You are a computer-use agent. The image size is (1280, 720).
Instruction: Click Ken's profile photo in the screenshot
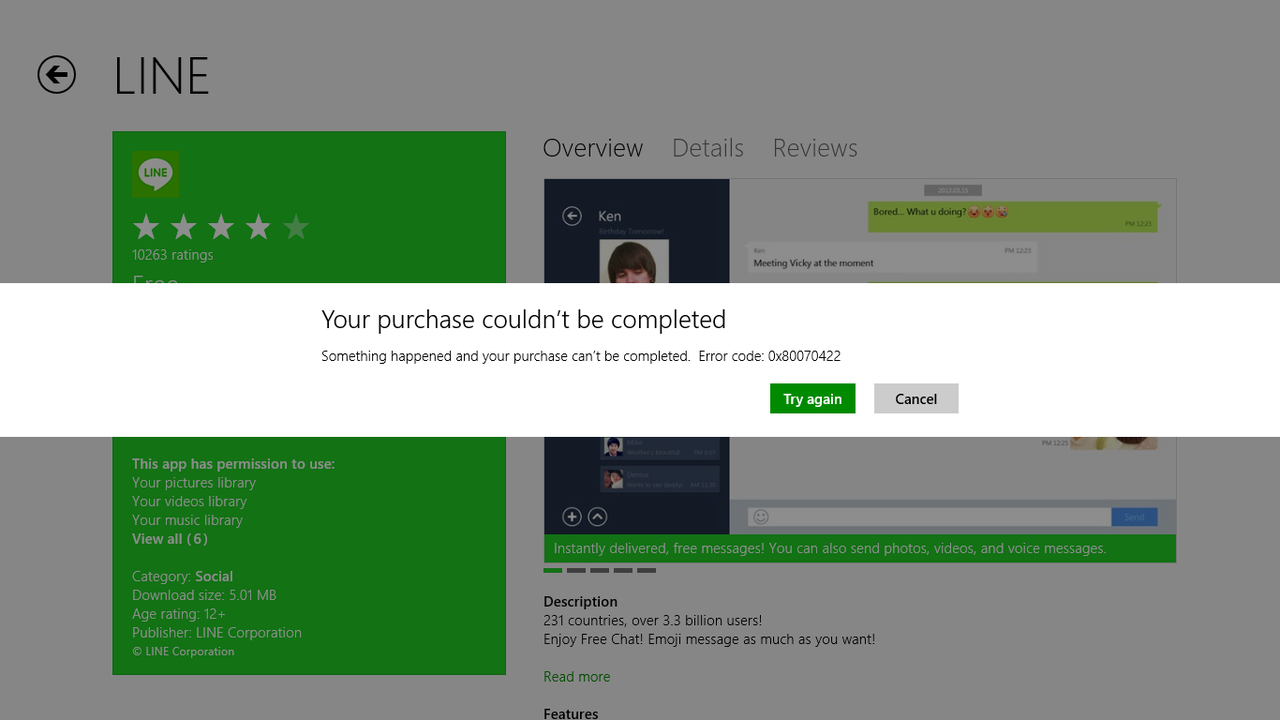click(x=634, y=262)
